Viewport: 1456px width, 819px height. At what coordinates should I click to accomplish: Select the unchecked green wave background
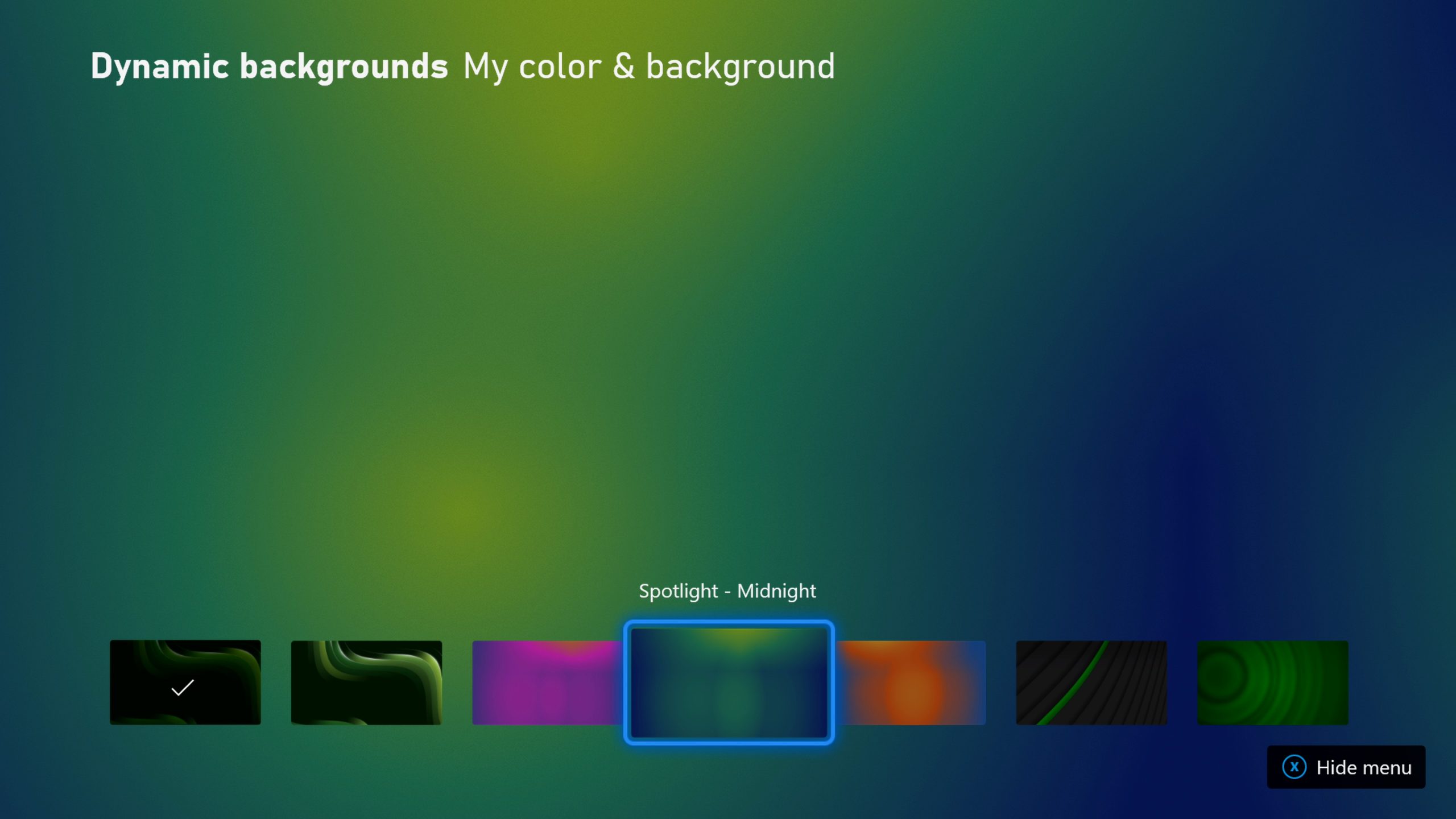366,682
